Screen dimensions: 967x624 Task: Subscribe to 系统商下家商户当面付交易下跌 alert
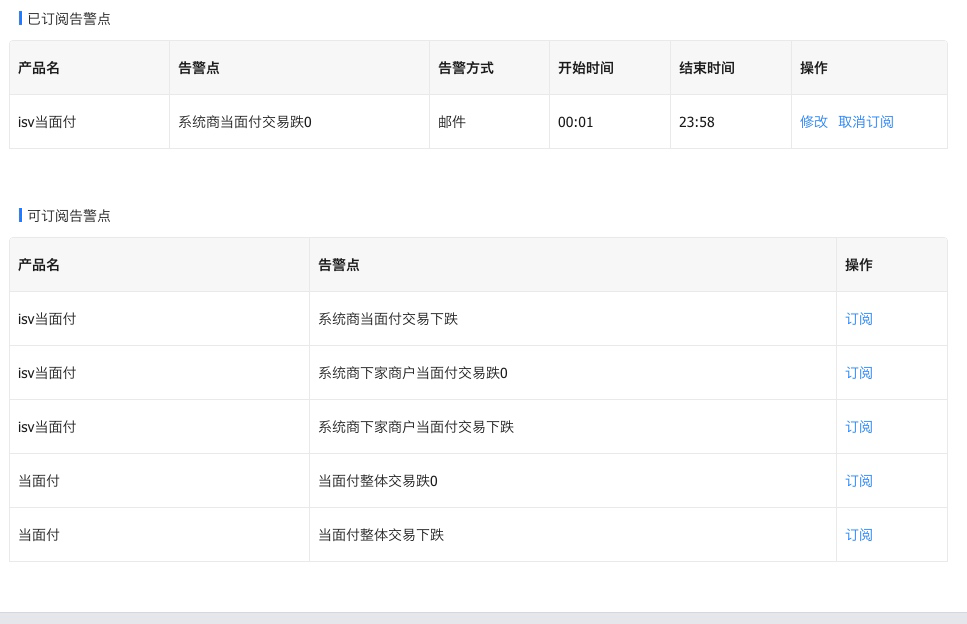pos(858,427)
